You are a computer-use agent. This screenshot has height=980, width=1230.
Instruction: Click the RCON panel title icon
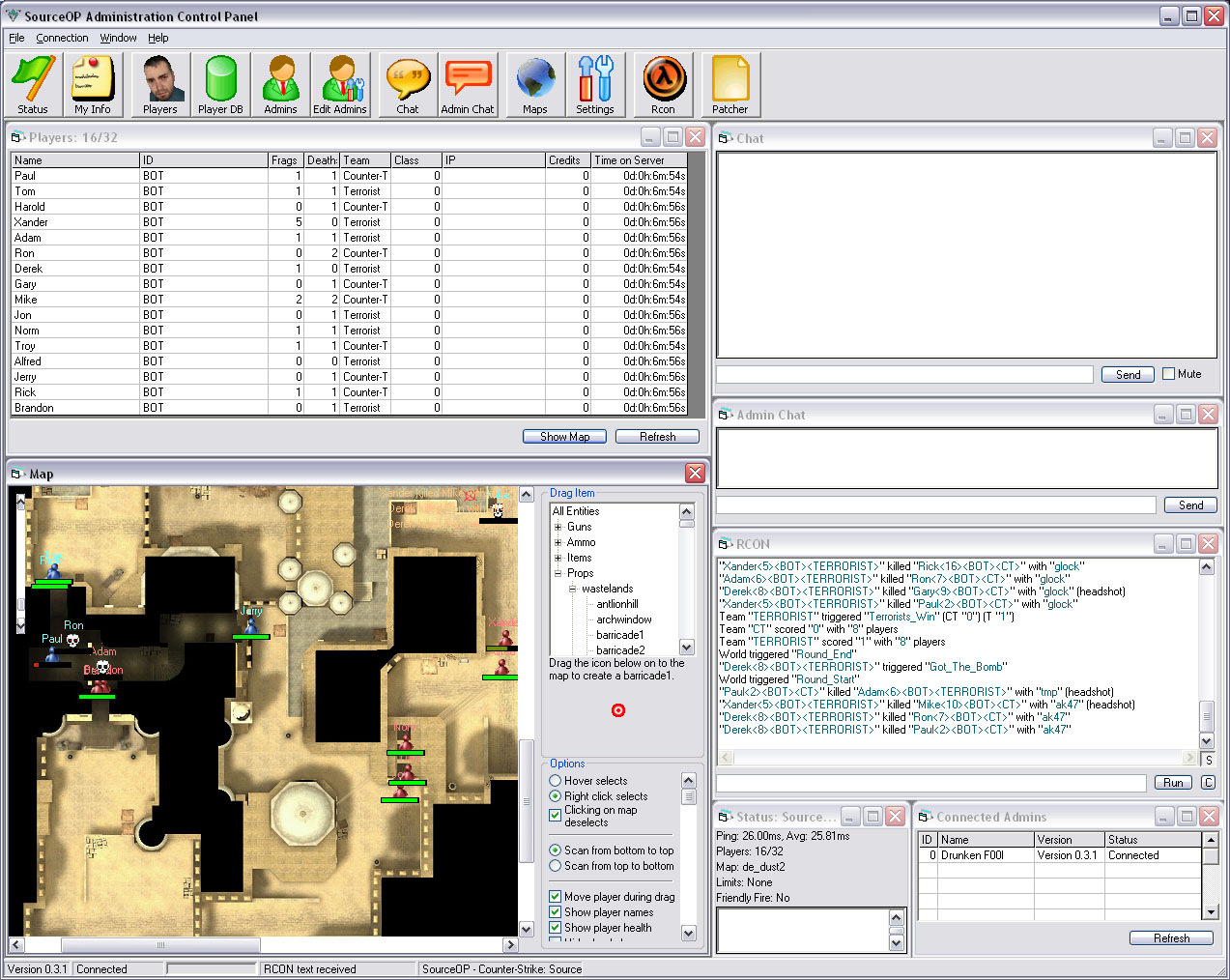[725, 544]
